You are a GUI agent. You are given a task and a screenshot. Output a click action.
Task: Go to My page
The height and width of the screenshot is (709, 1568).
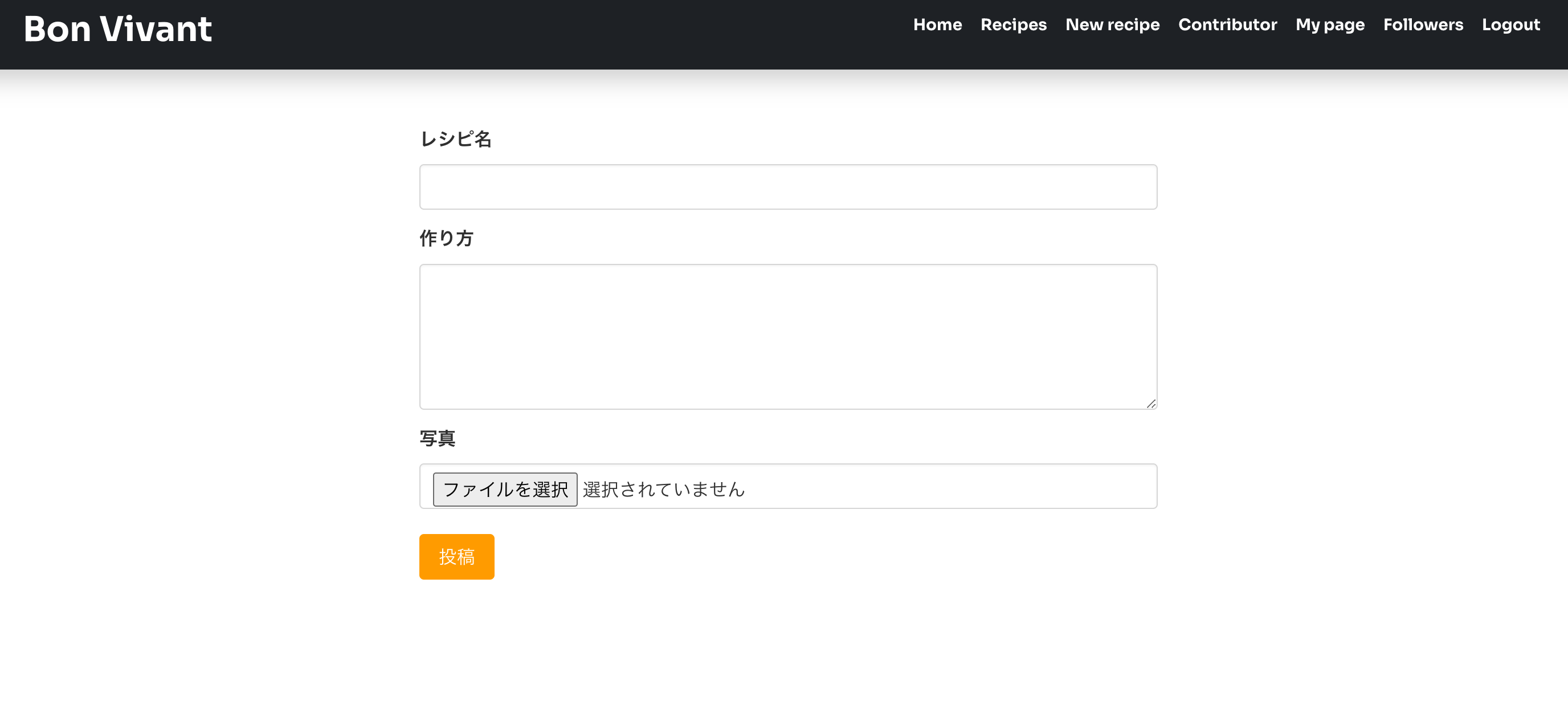[x=1329, y=25]
